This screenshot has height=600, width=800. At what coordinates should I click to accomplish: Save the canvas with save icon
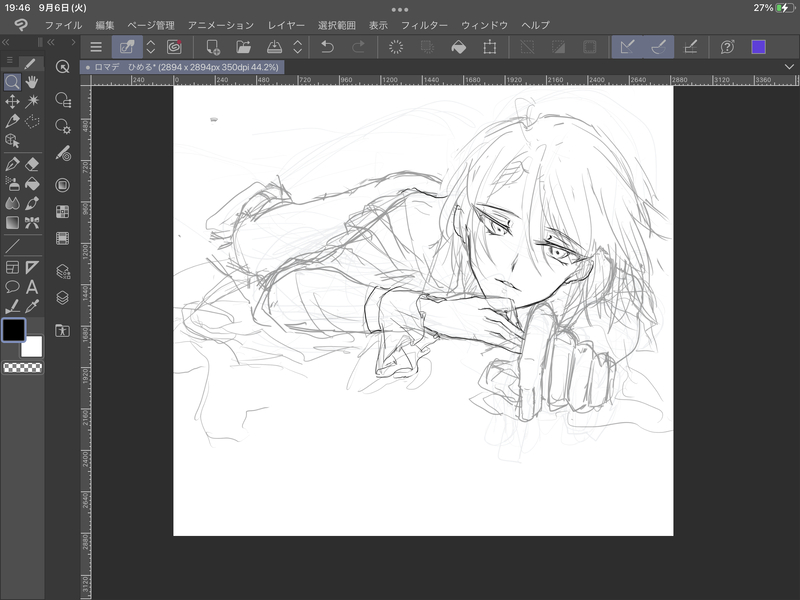pyautogui.click(x=274, y=47)
